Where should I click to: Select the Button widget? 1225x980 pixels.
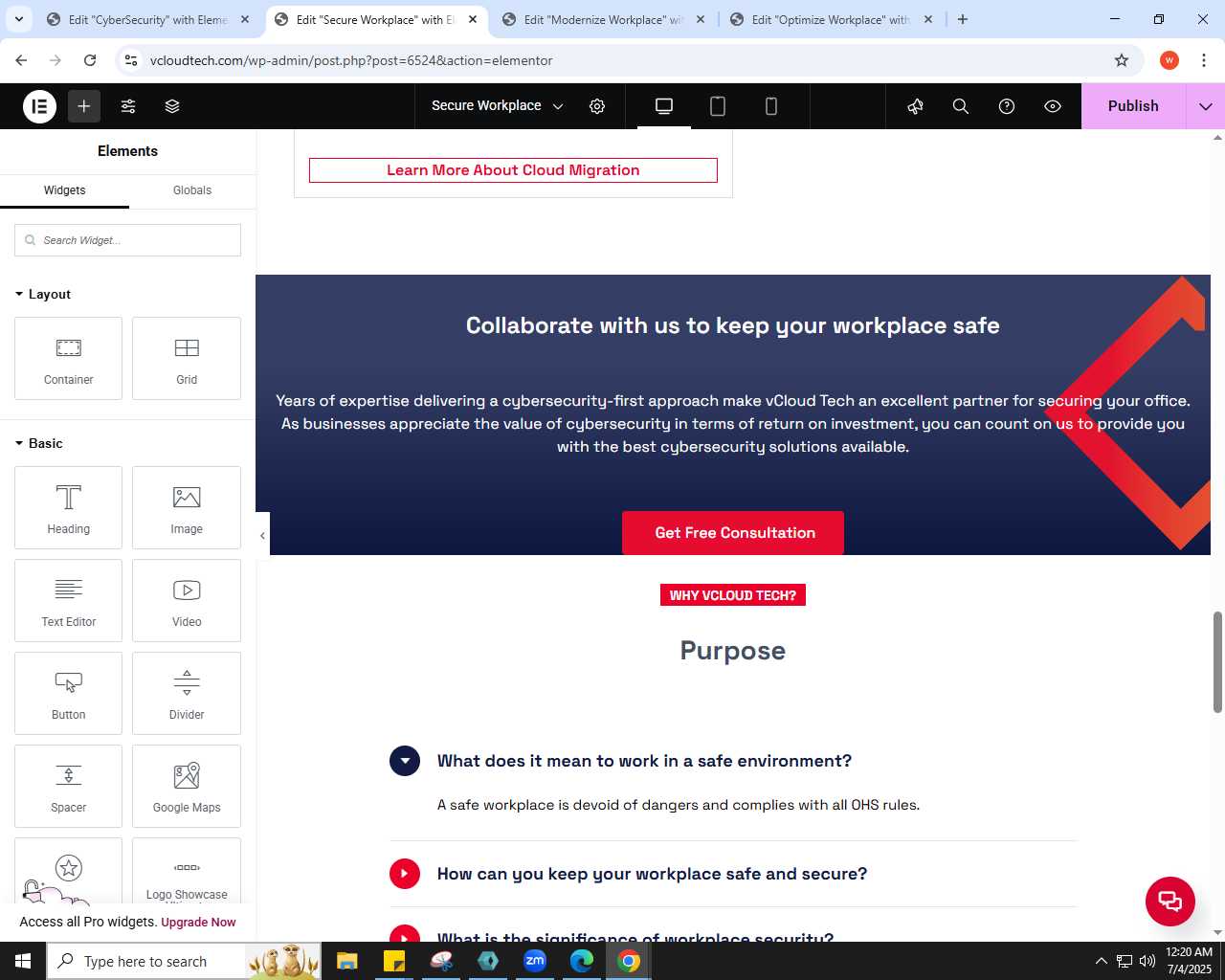point(69,693)
